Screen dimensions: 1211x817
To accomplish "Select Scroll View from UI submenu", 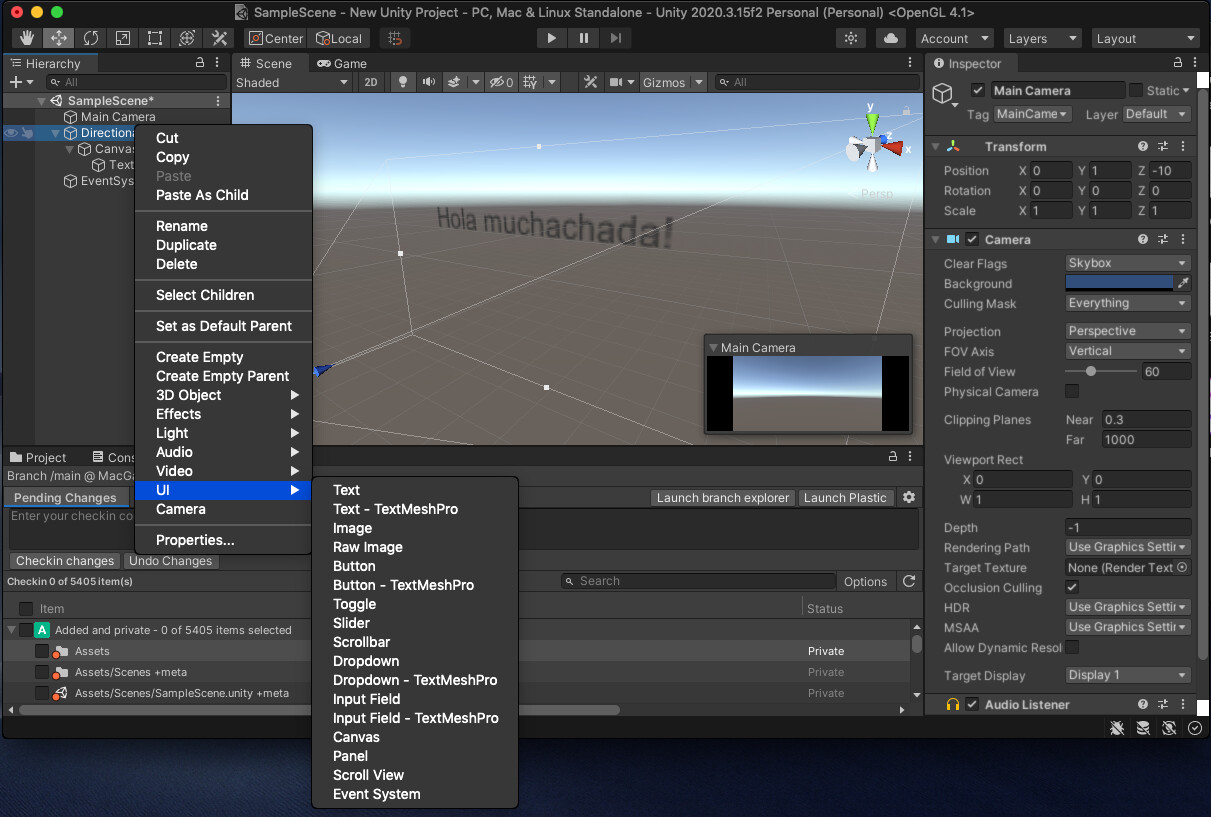I will point(368,775).
